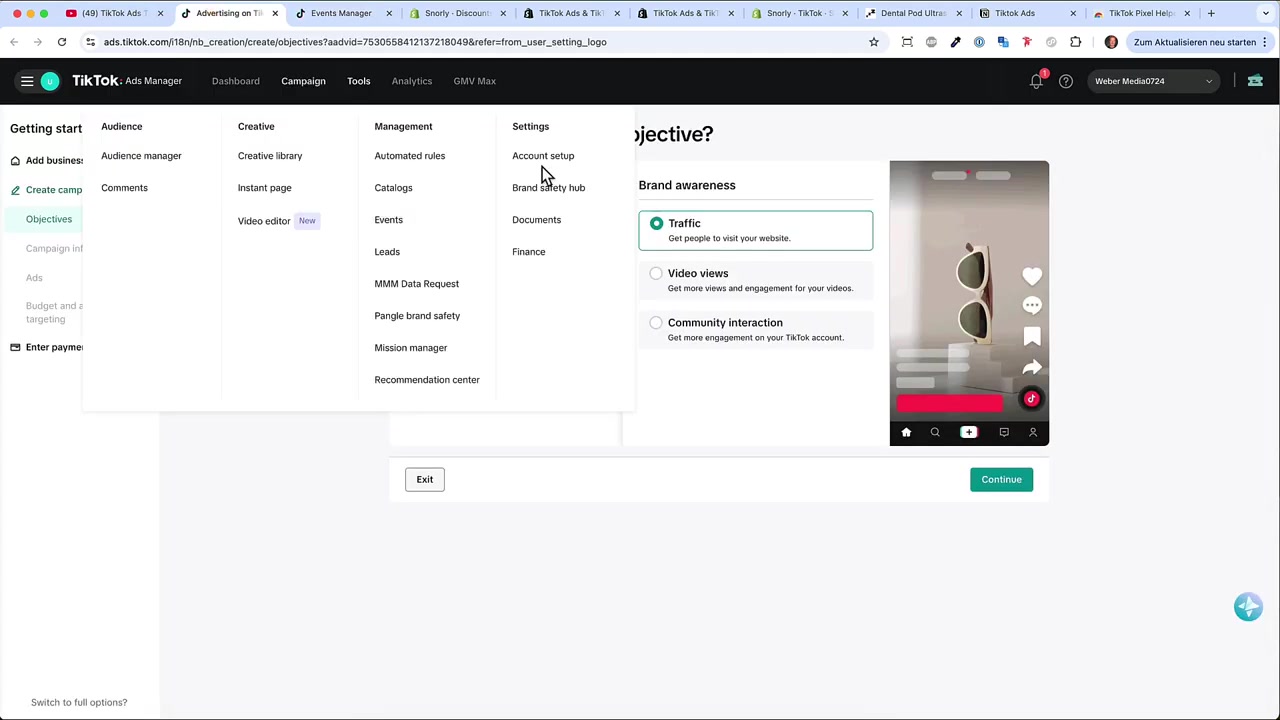Image resolution: width=1280 pixels, height=720 pixels.
Task: Select the Community interaction radio button
Action: click(x=656, y=323)
